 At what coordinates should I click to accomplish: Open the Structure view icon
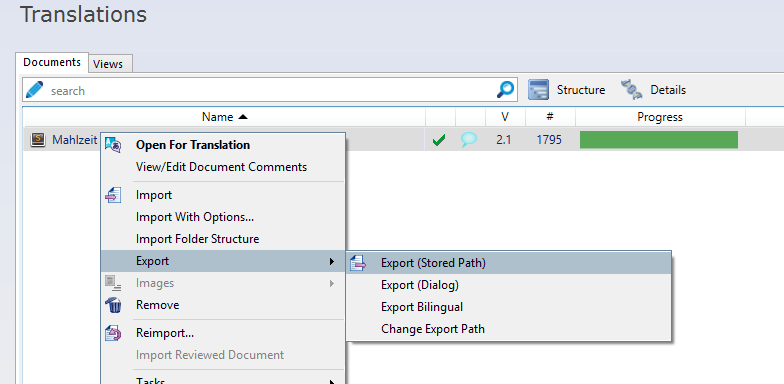(538, 90)
